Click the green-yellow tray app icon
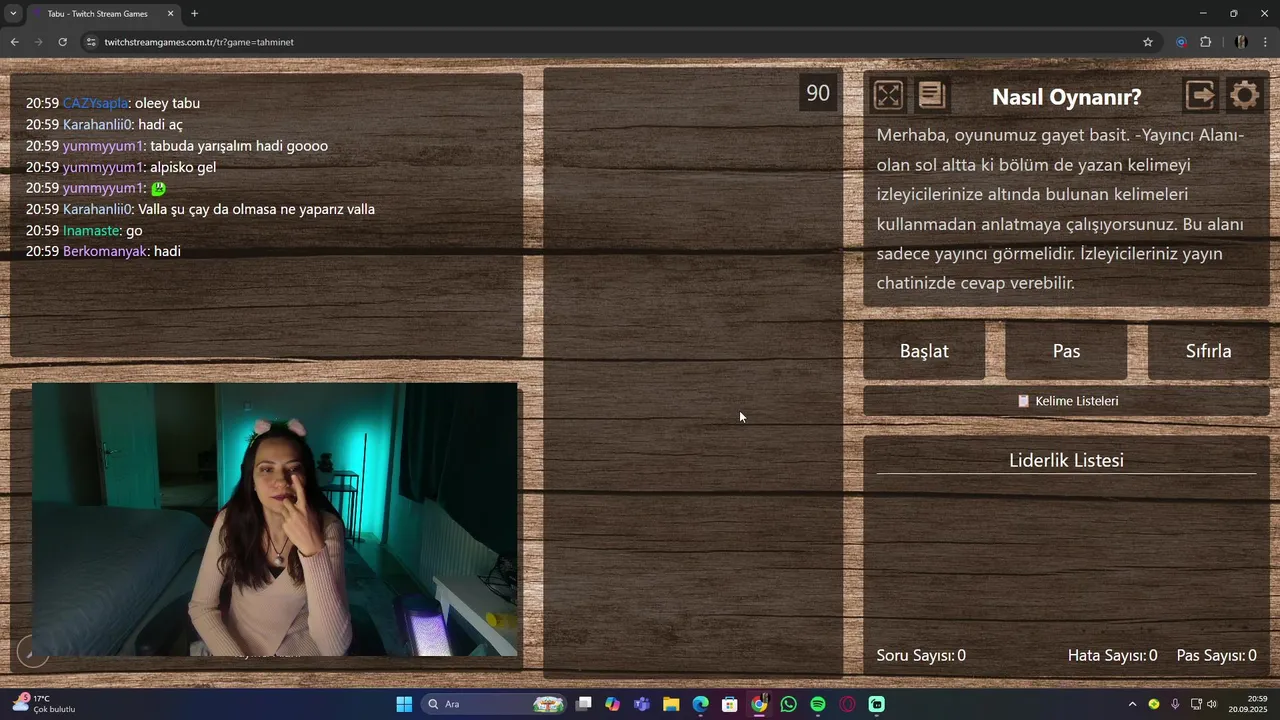 [x=1154, y=704]
